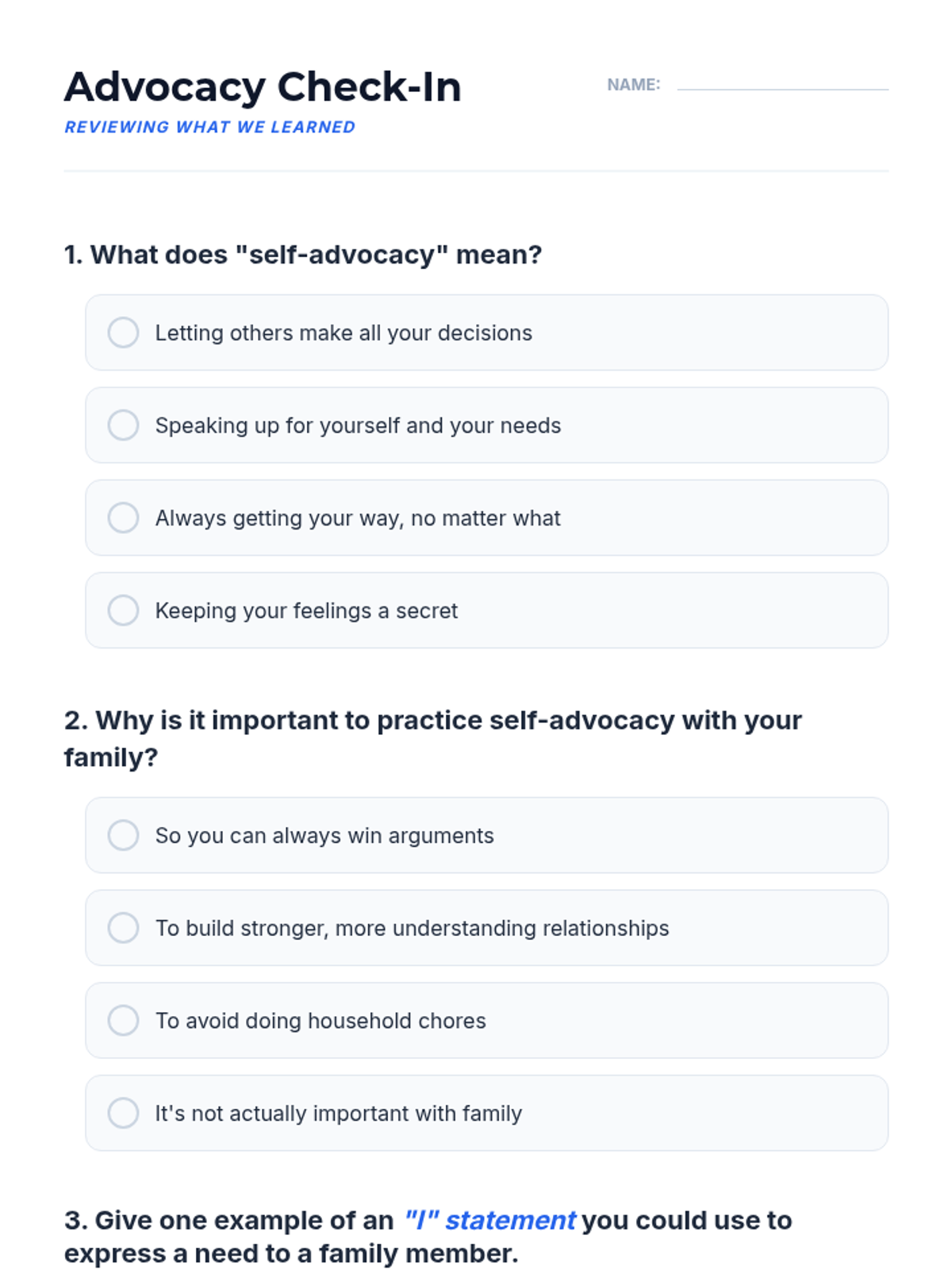The image size is (952, 1270).
Task: Click the 'Advocacy Check-In' title
Action: tap(263, 87)
